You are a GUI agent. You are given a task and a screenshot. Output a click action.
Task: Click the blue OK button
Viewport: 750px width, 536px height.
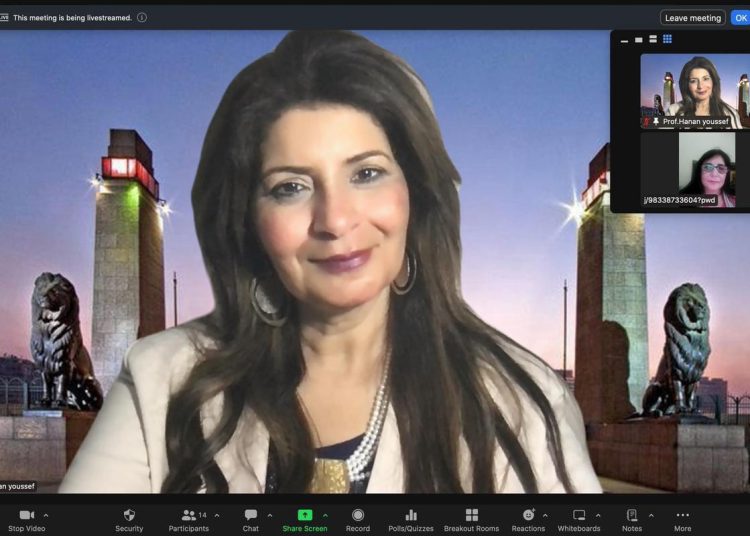740,18
